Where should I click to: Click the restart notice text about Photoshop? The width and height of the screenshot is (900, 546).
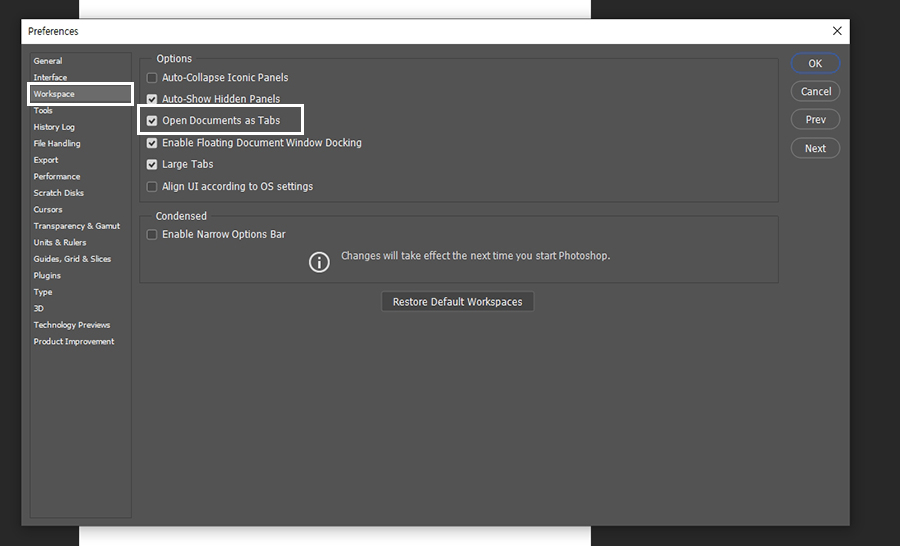point(475,256)
